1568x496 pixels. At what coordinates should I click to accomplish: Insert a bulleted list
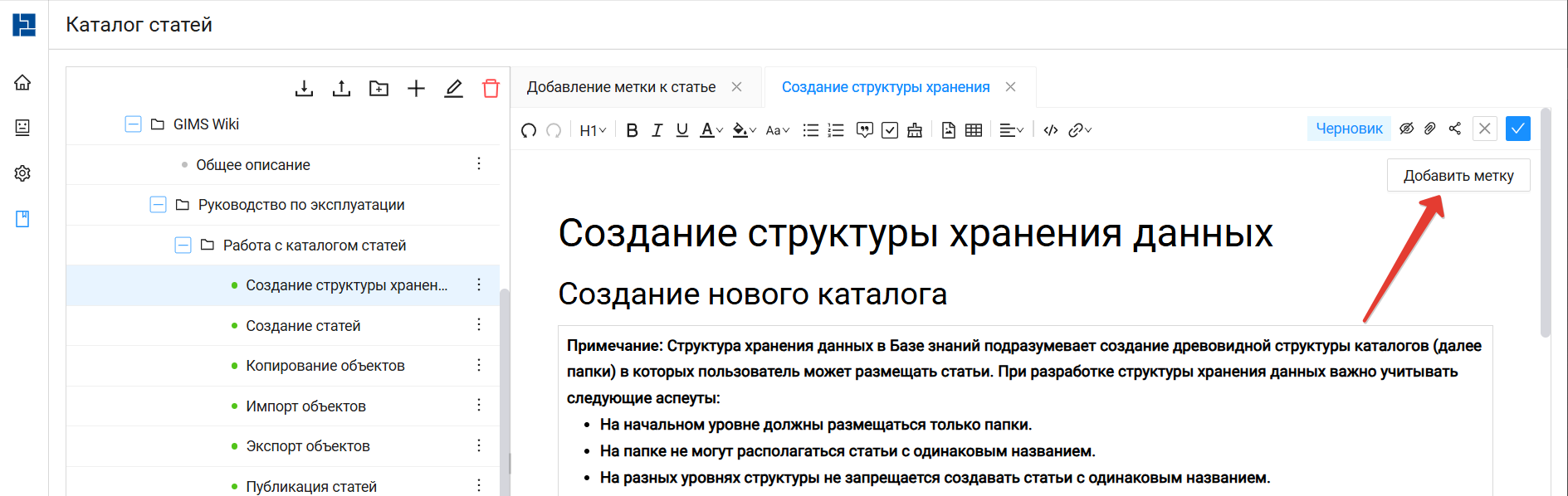coord(811,130)
